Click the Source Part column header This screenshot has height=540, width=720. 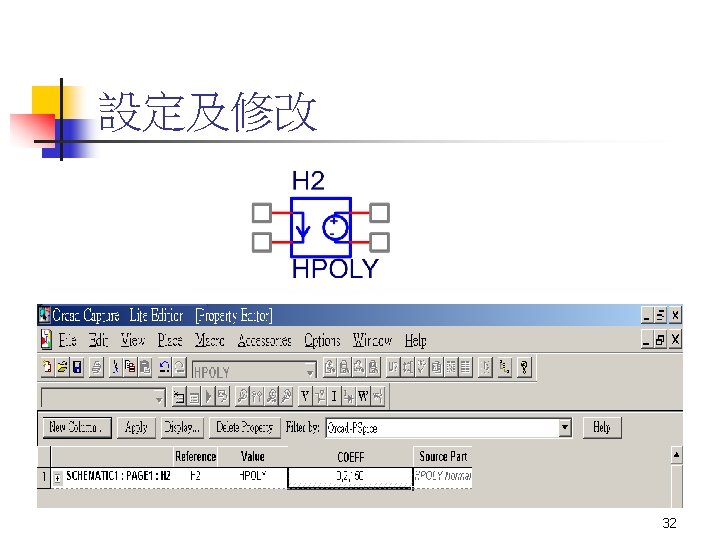point(443,456)
